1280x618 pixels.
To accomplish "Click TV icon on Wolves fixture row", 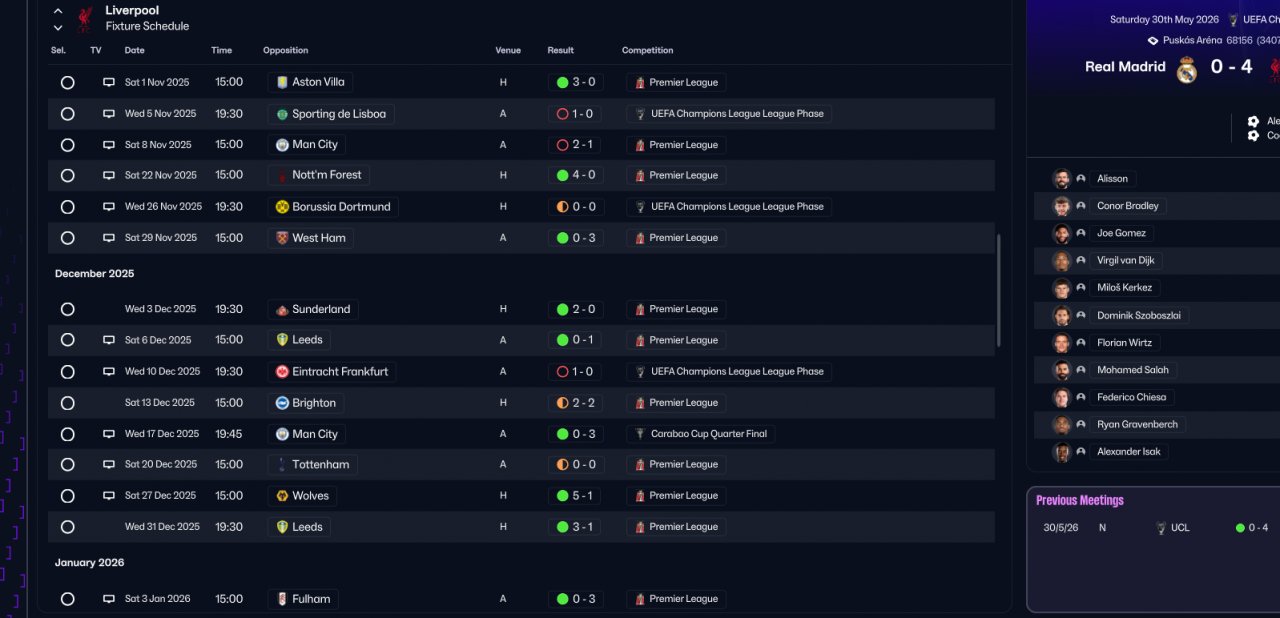I will 109,496.
